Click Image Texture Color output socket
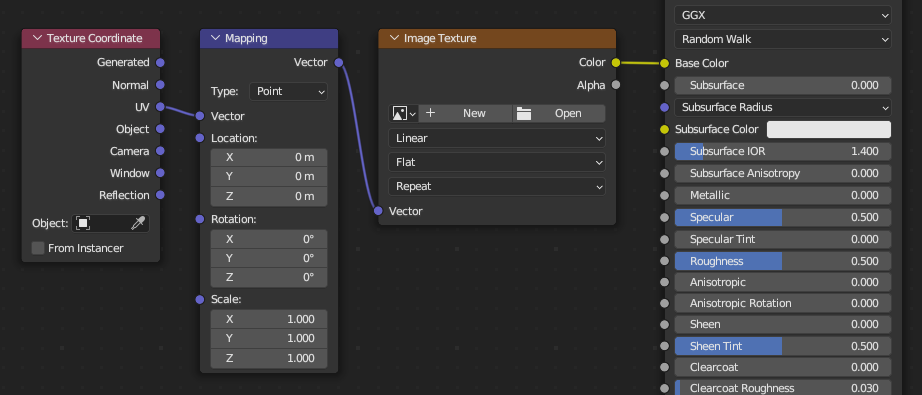 click(x=616, y=62)
